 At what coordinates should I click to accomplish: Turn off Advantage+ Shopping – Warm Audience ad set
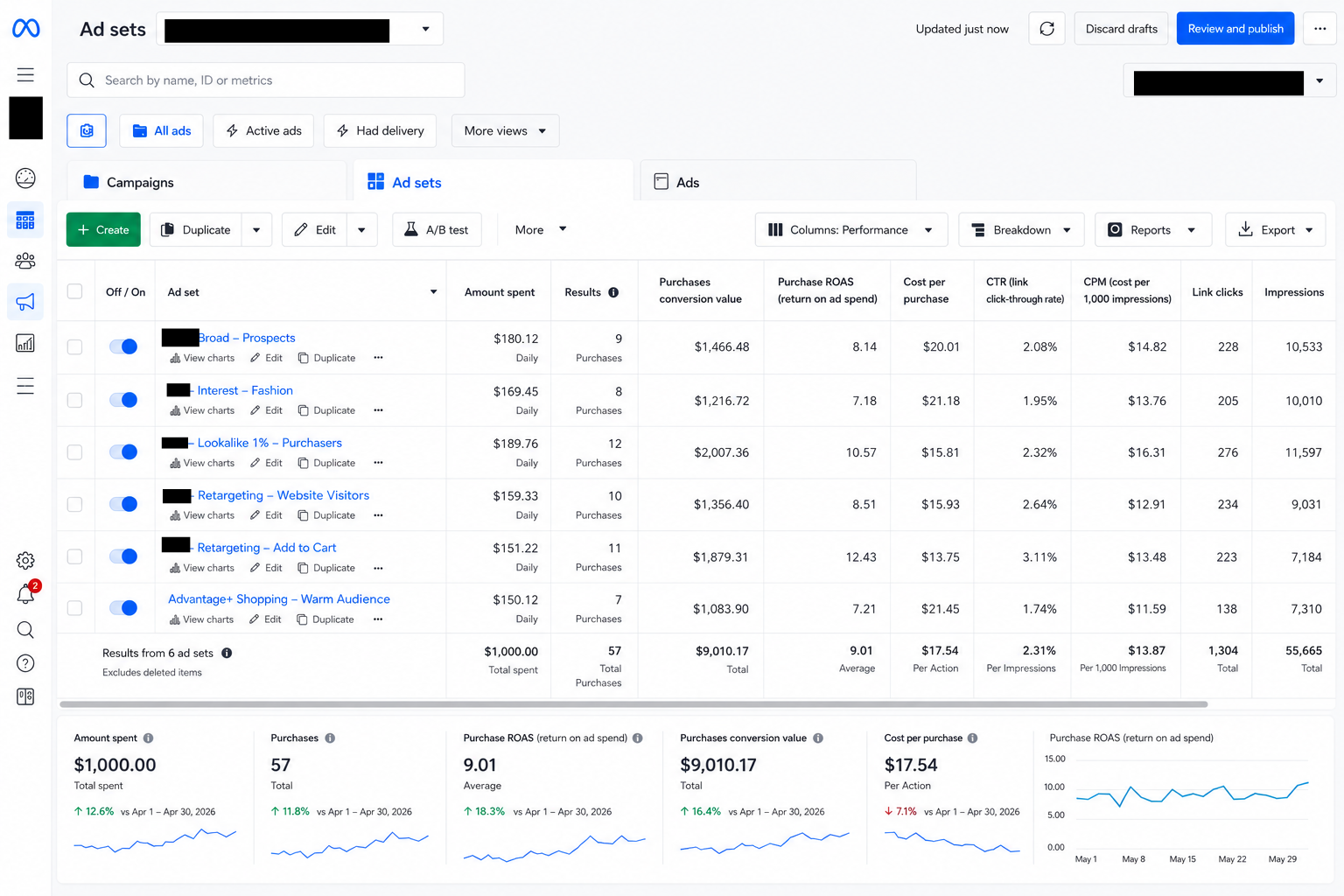click(123, 608)
